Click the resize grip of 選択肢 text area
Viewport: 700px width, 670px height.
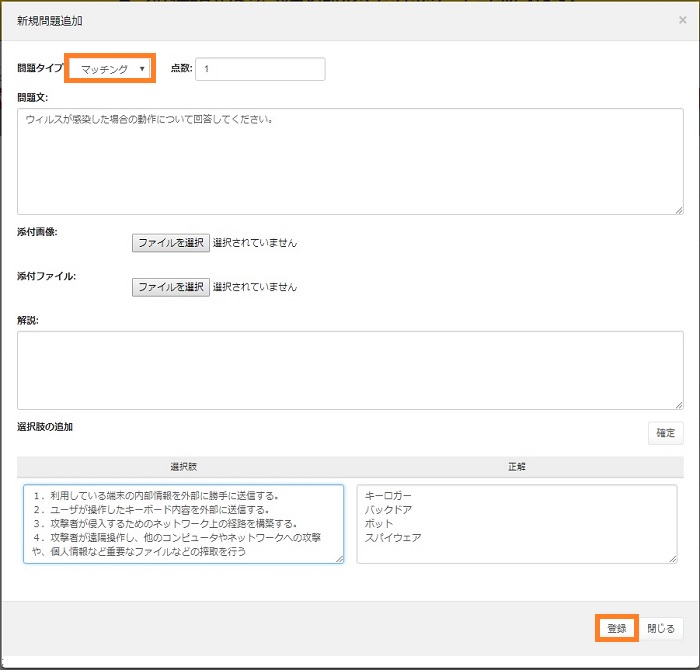click(339, 558)
